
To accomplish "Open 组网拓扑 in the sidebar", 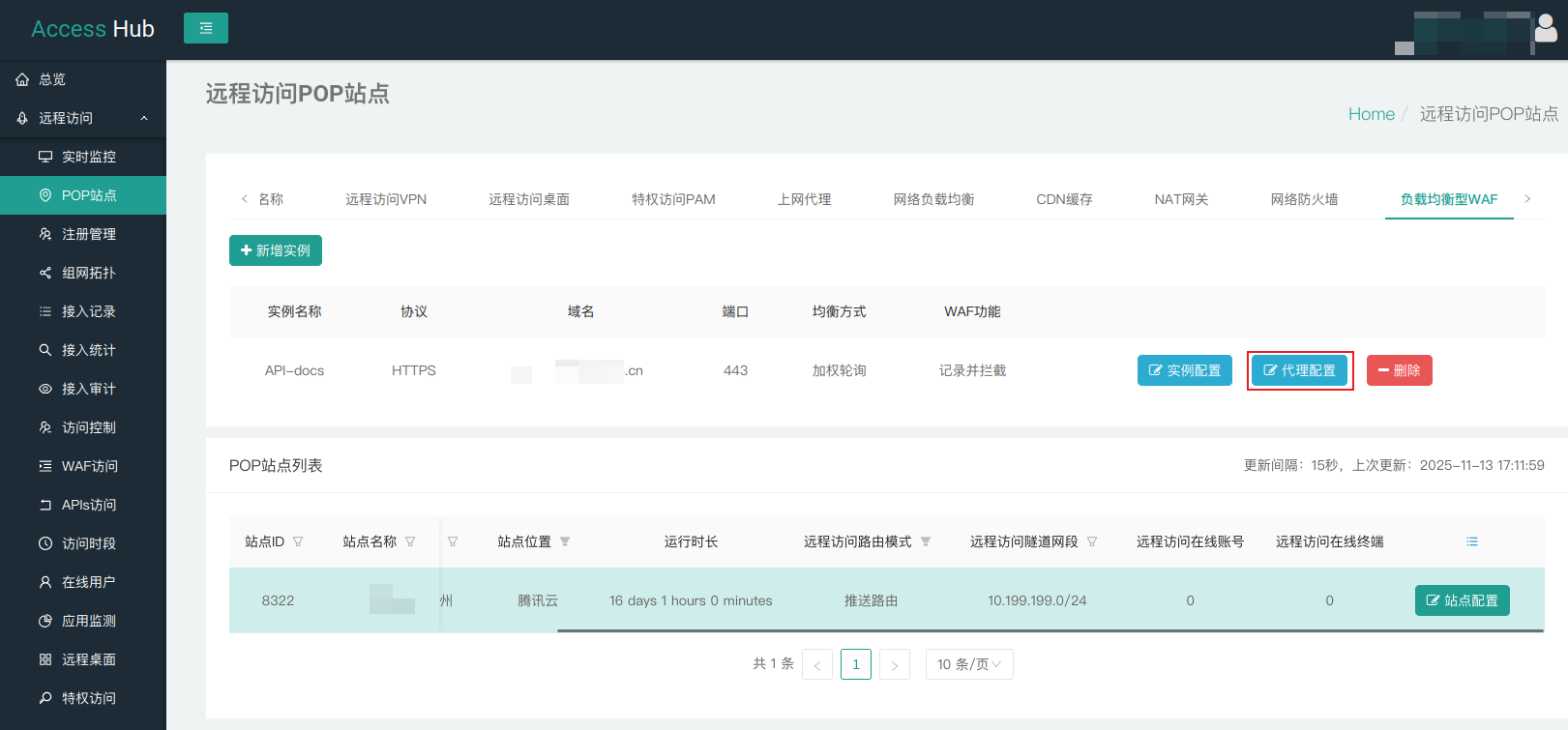I will (x=83, y=273).
